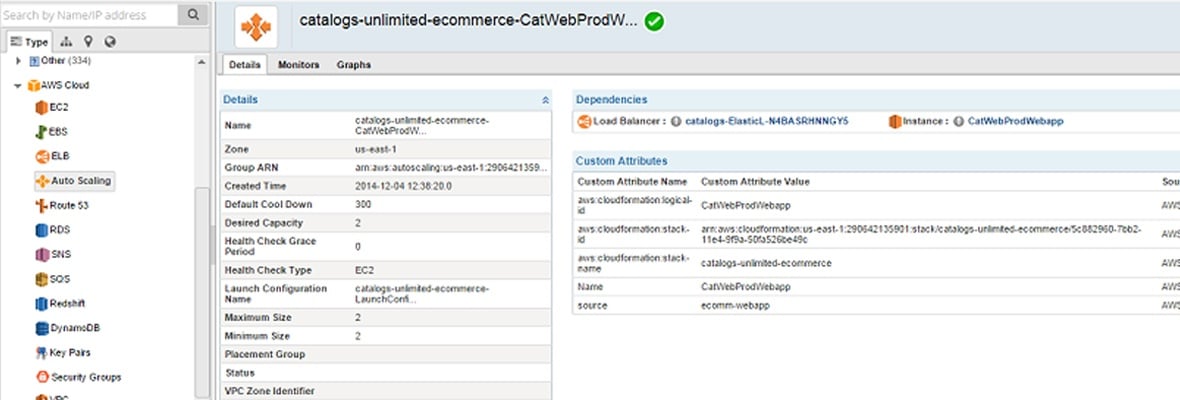Click the Instance dependency icon
This screenshot has height=400, width=1180.
click(895, 121)
